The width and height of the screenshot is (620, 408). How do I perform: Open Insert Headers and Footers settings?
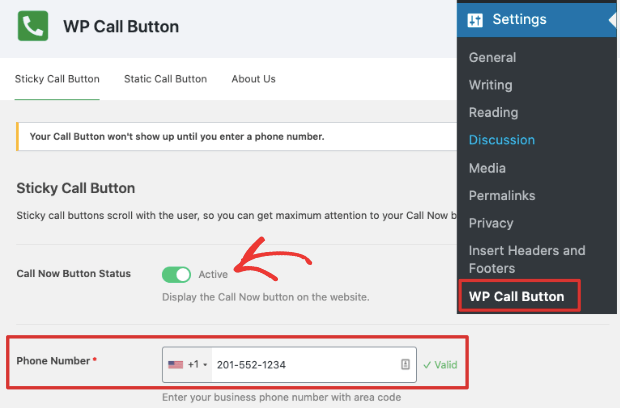pyautogui.click(x=527, y=259)
